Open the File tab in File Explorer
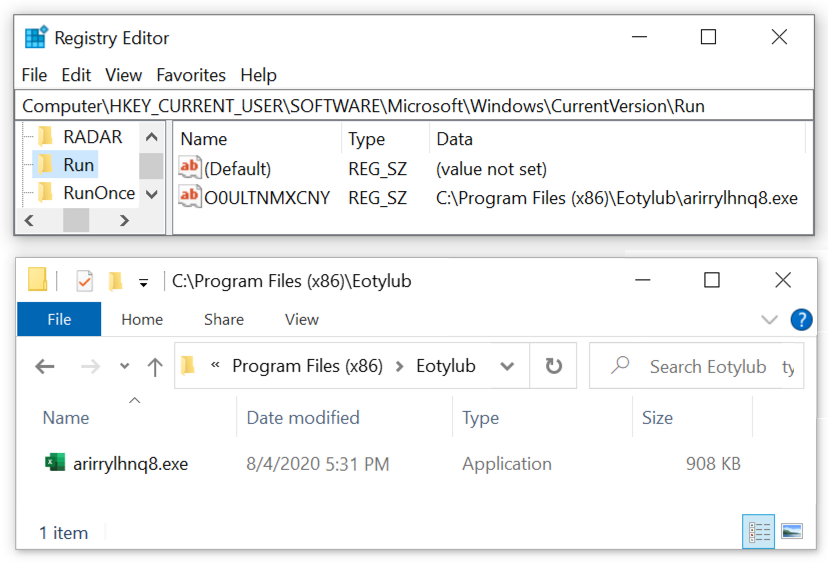The height and width of the screenshot is (563, 828). tap(59, 319)
